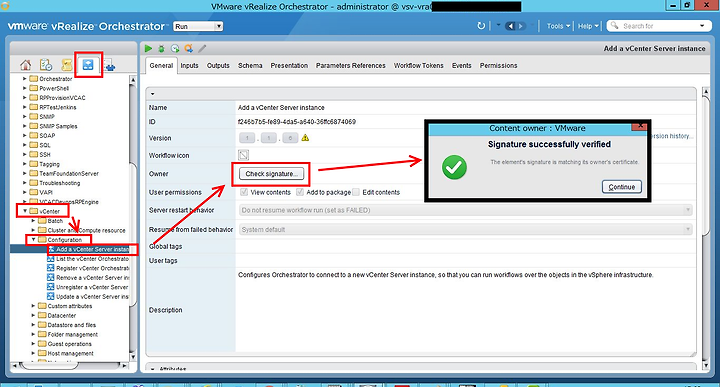Collapse the Configuration folder
Image resolution: width=720 pixels, height=387 pixels.
point(33,240)
